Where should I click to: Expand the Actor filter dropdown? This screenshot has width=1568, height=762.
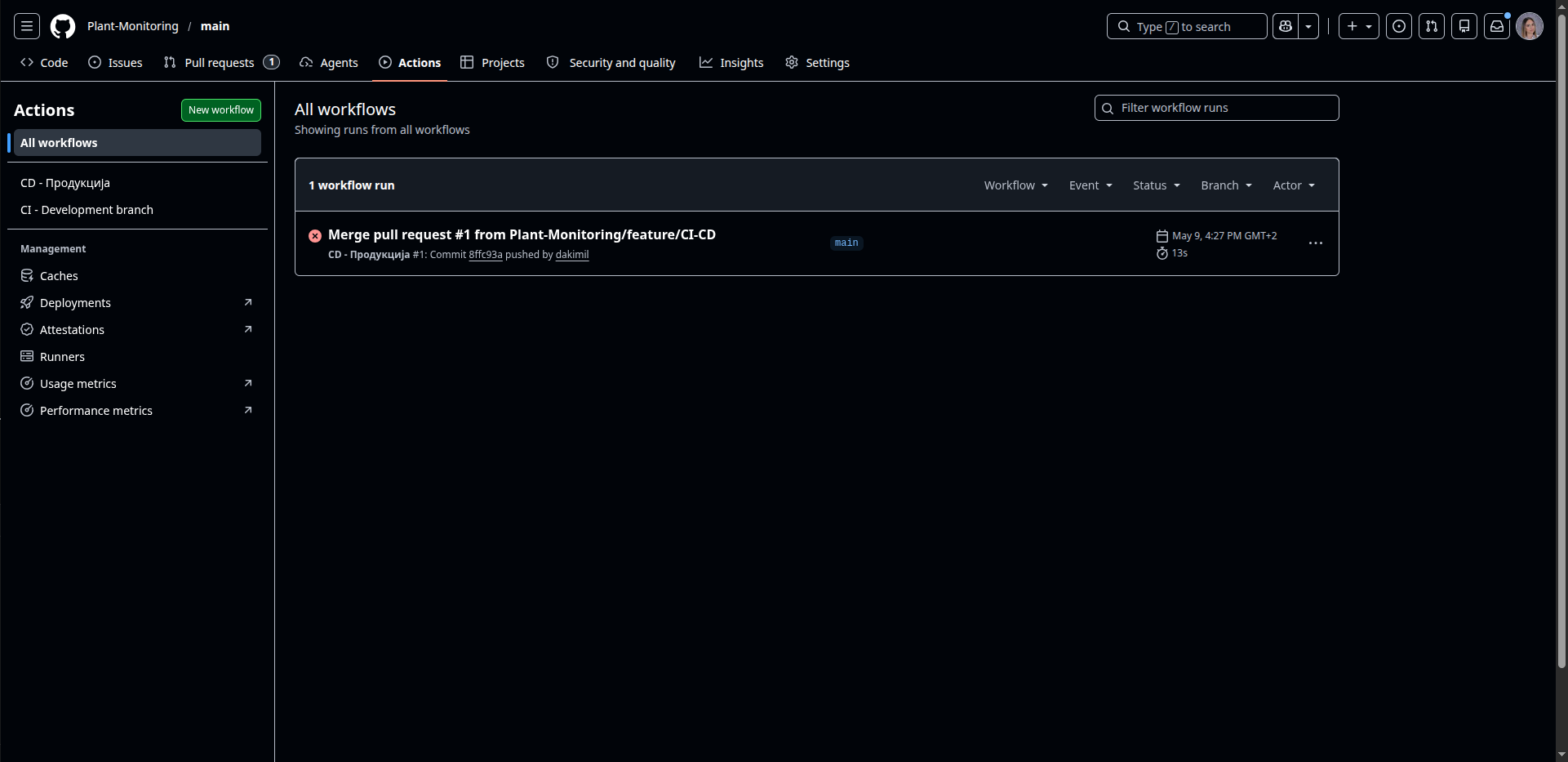point(1294,185)
